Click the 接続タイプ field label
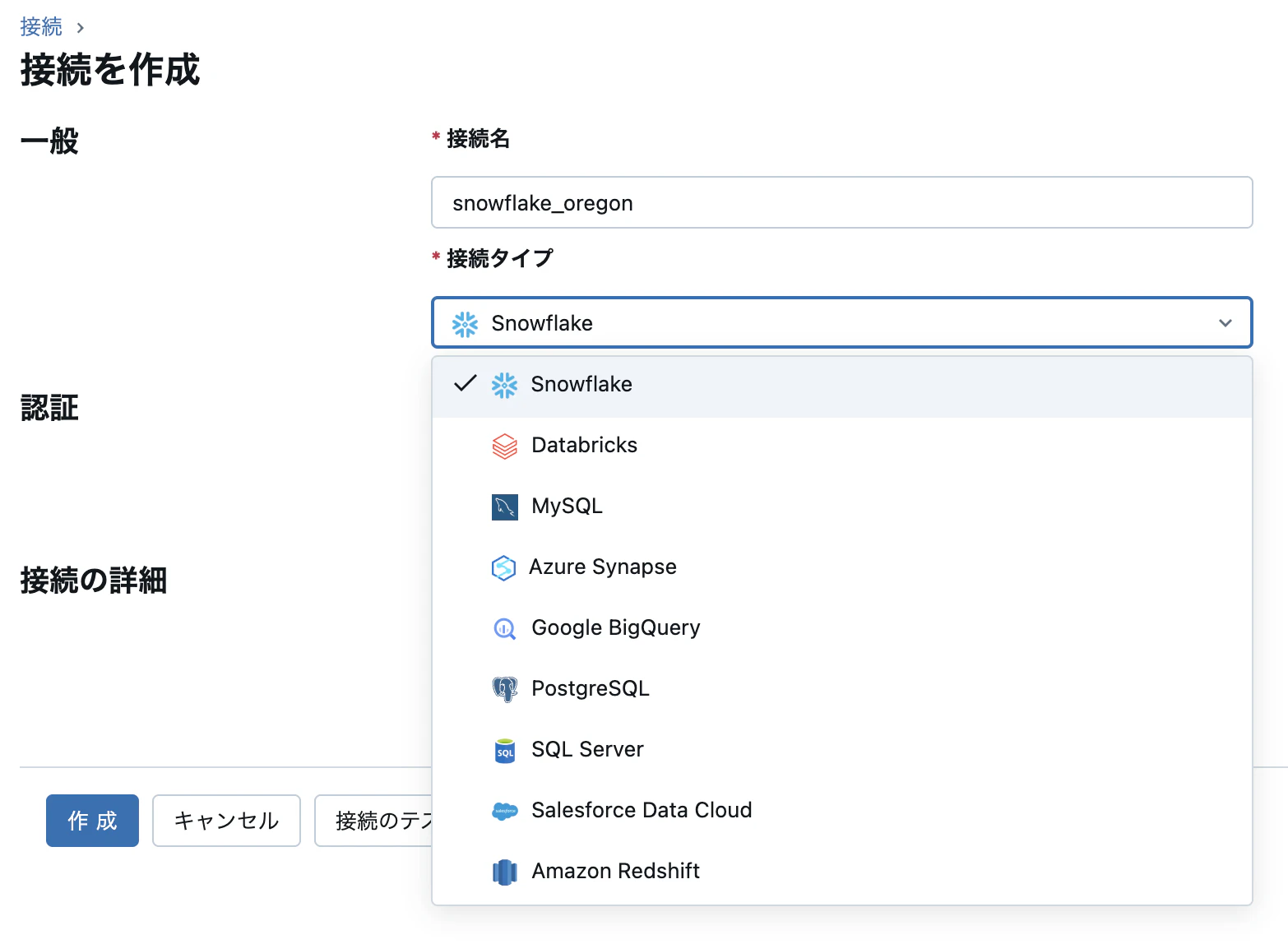The width and height of the screenshot is (1288, 944). (x=500, y=259)
